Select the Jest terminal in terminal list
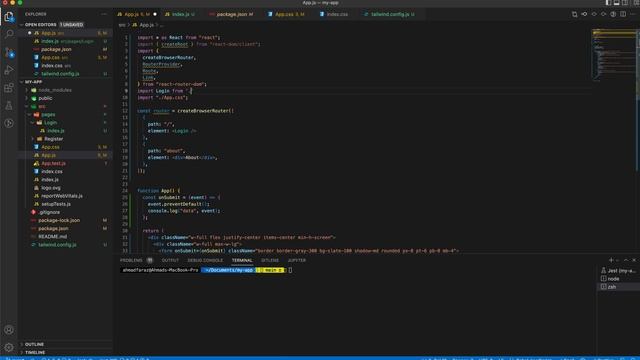The height and width of the screenshot is (360, 640). tap(618, 271)
